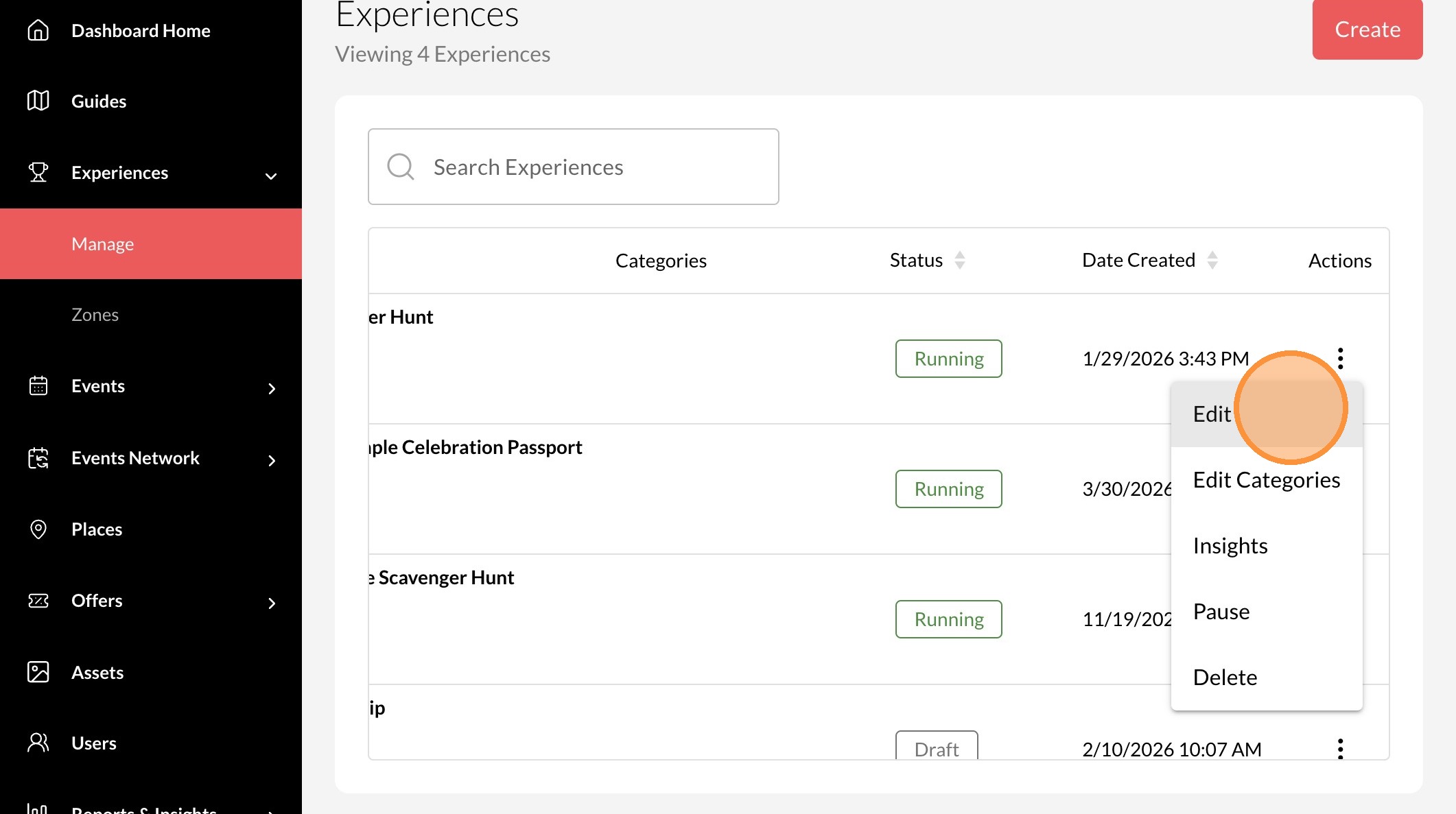Click the Offers ticket icon
This screenshot has height=814, width=1456.
click(38, 601)
